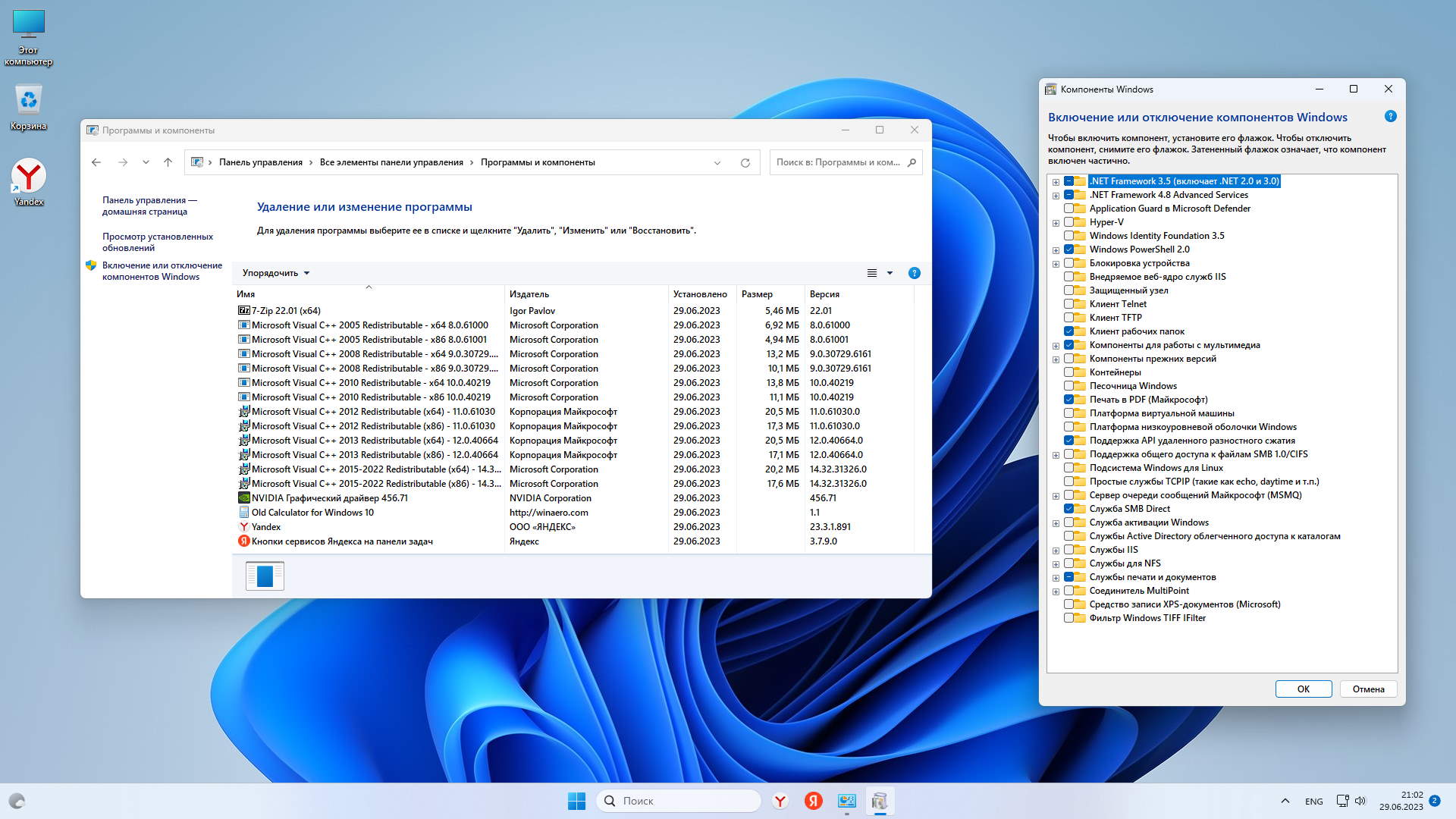Click the up-folder arrow in navigation
Viewport: 1456px width, 819px height.
[168, 162]
